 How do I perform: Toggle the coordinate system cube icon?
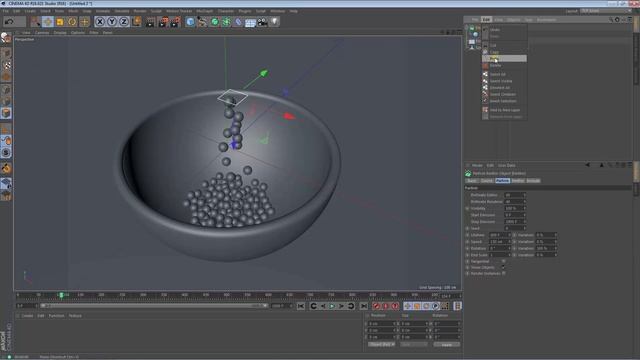click(x=136, y=21)
